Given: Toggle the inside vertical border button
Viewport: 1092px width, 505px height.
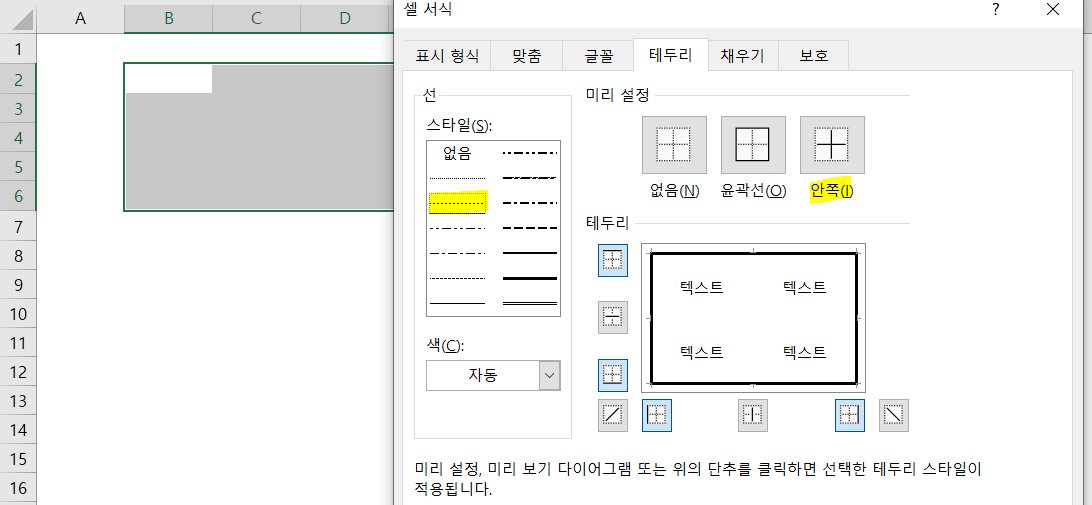Looking at the screenshot, I should tap(753, 415).
